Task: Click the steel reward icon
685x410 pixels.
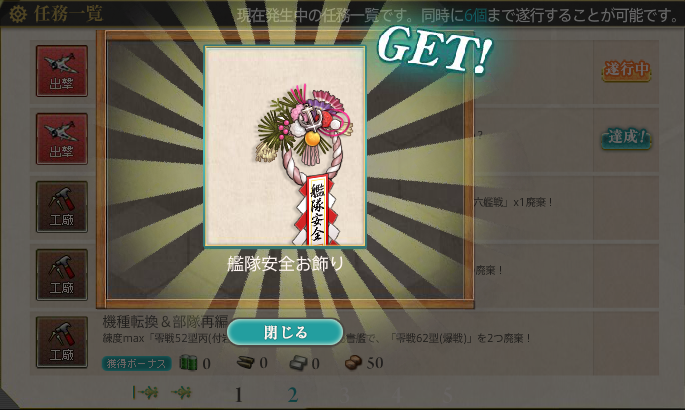Action: tap(298, 362)
